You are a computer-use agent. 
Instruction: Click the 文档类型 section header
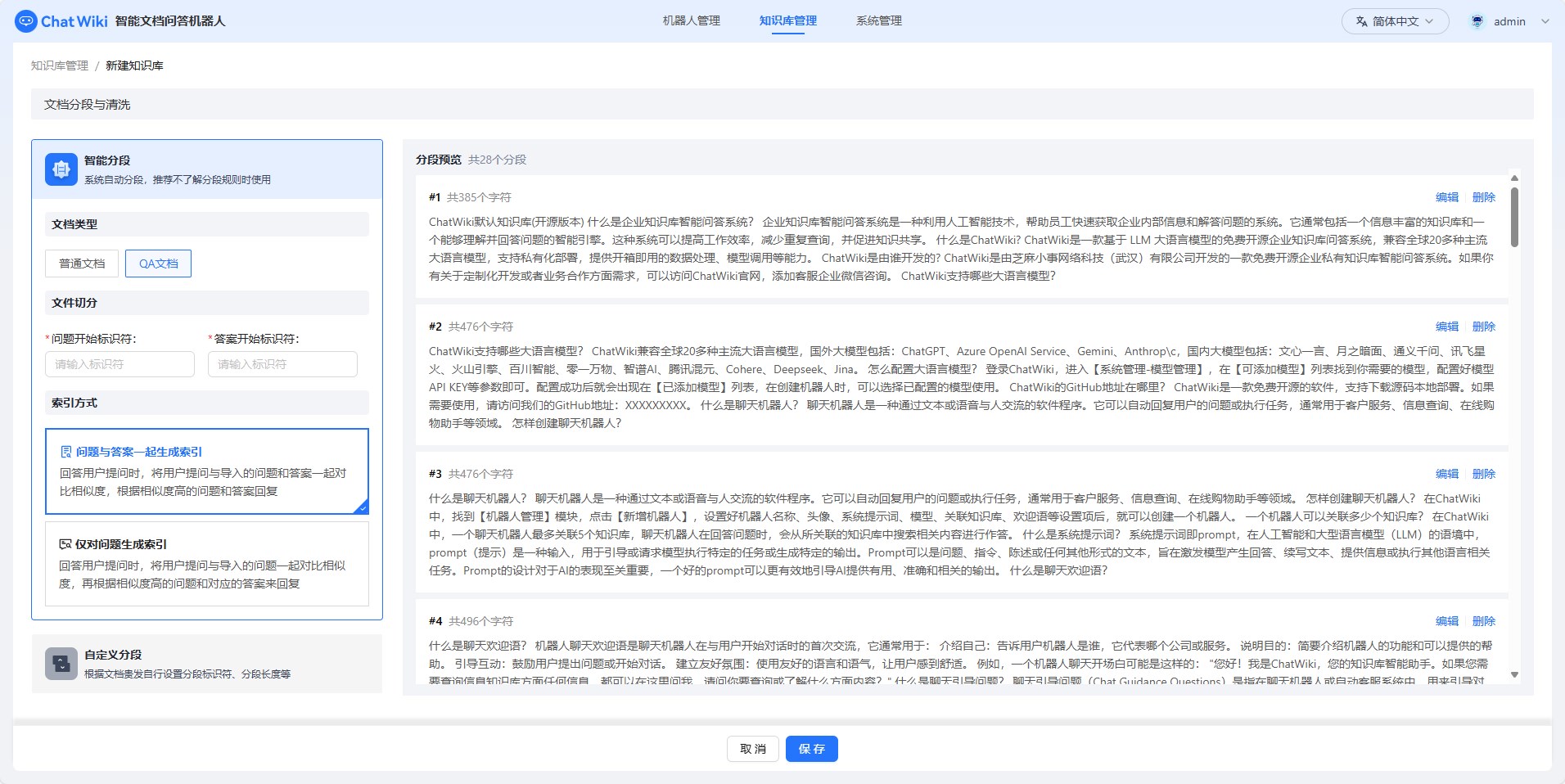[207, 224]
